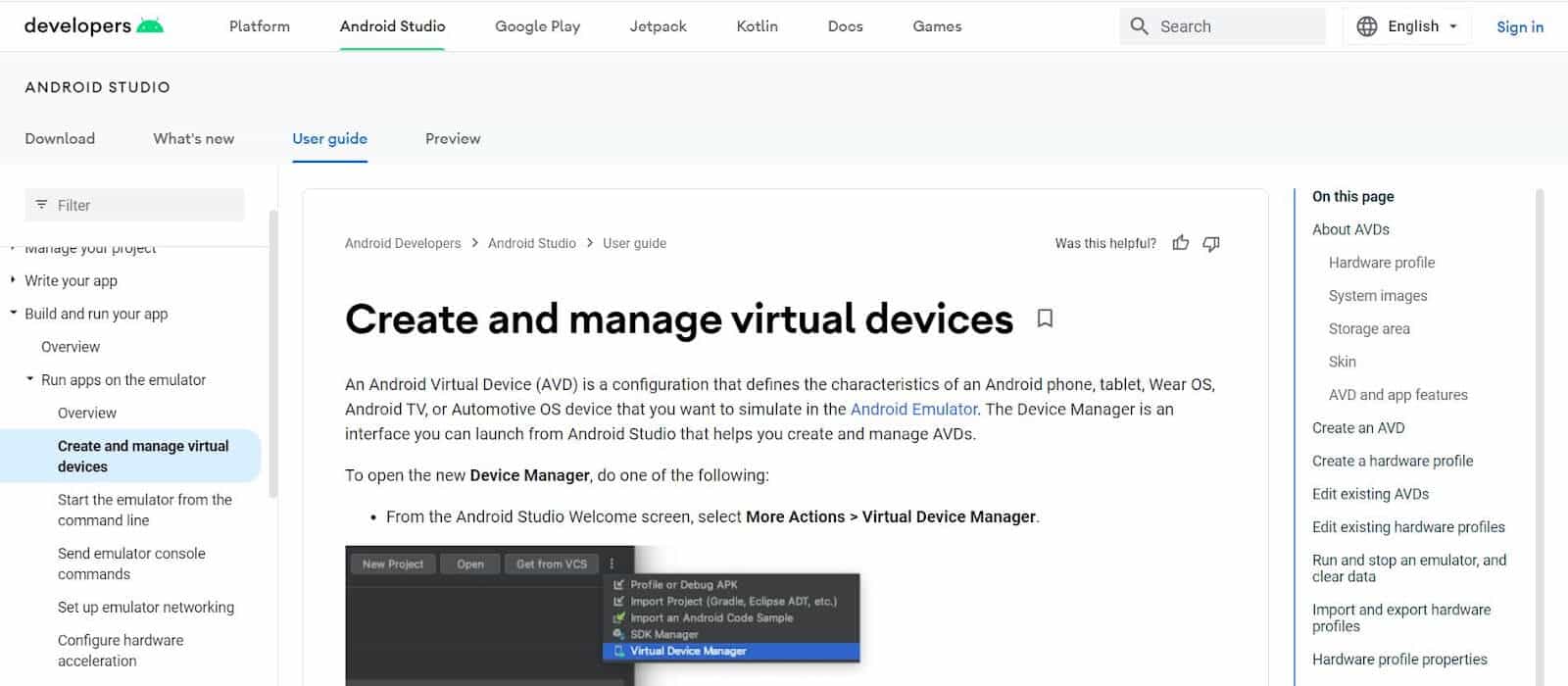The image size is (1568, 686).
Task: Click the Device Manager screenshot image
Action: [x=603, y=614]
